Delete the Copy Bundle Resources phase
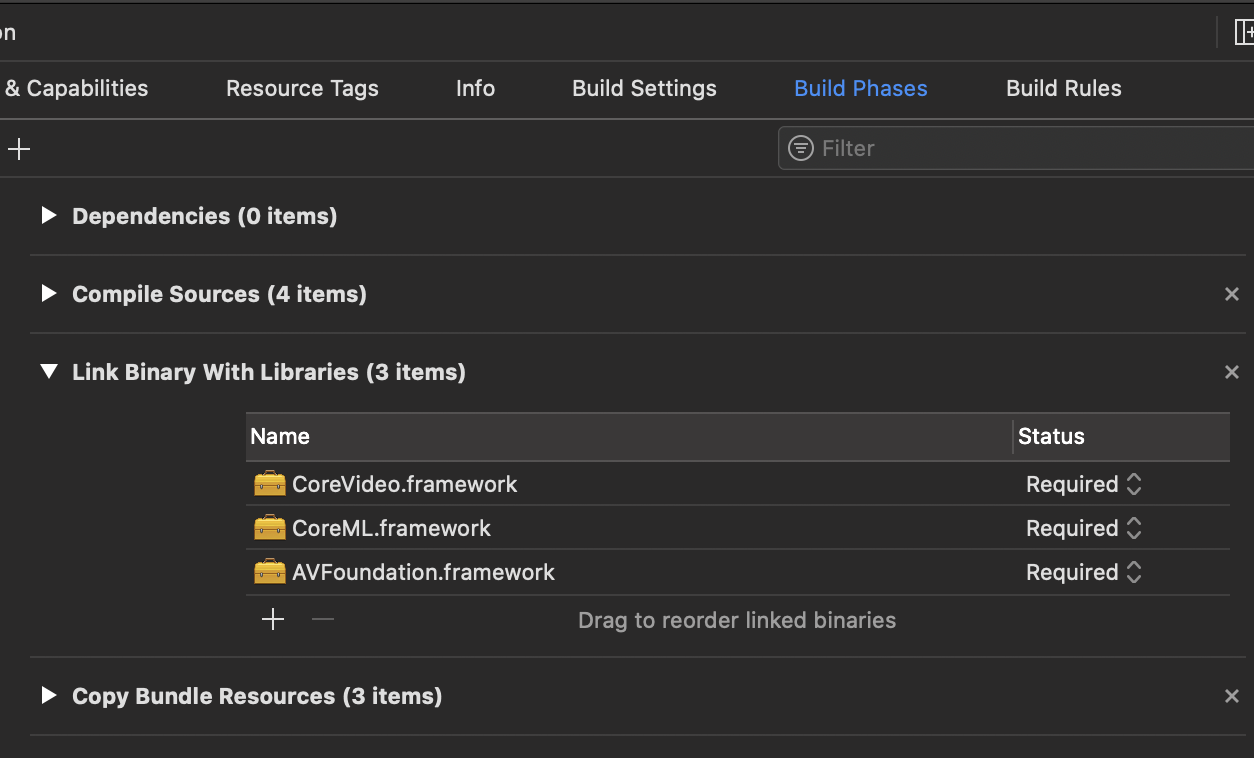 (x=1232, y=696)
